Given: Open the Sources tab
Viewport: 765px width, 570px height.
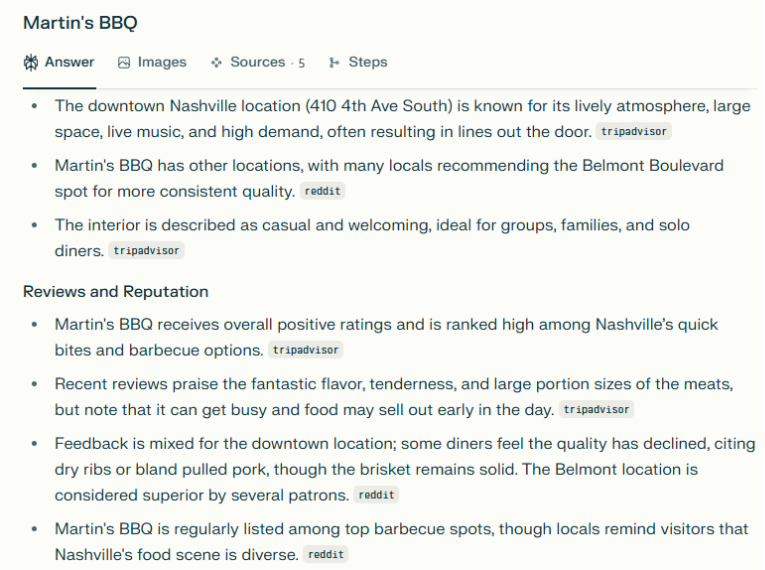Looking at the screenshot, I should (257, 62).
